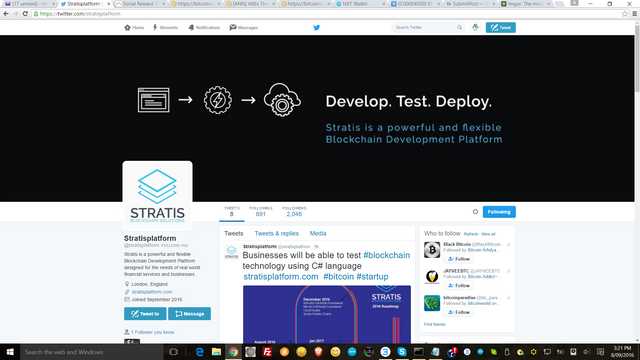Screen dimensions: 640x360
Task: Open profile avatar menu in top bar
Action: pos(476,27)
